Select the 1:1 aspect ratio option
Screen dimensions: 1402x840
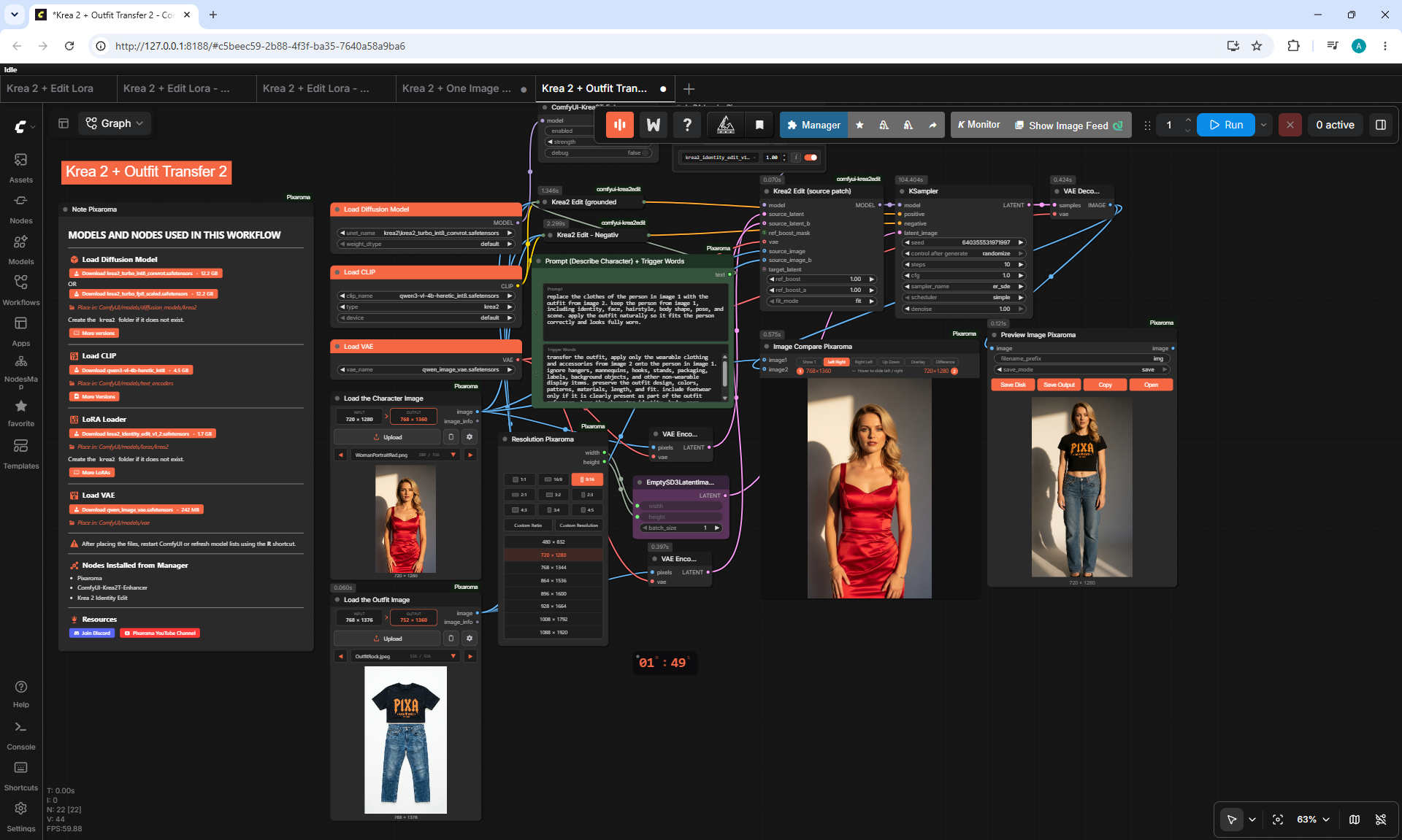tap(520, 479)
